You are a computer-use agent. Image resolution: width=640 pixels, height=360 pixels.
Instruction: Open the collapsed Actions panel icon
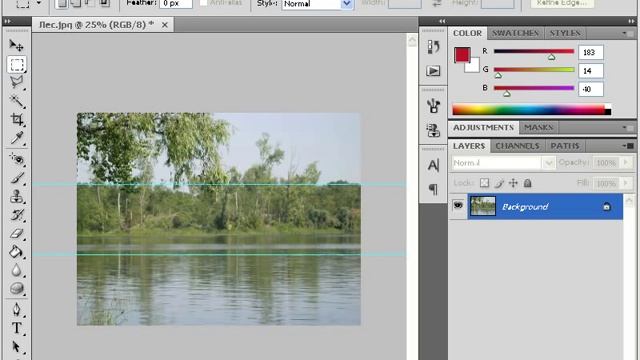(x=433, y=71)
